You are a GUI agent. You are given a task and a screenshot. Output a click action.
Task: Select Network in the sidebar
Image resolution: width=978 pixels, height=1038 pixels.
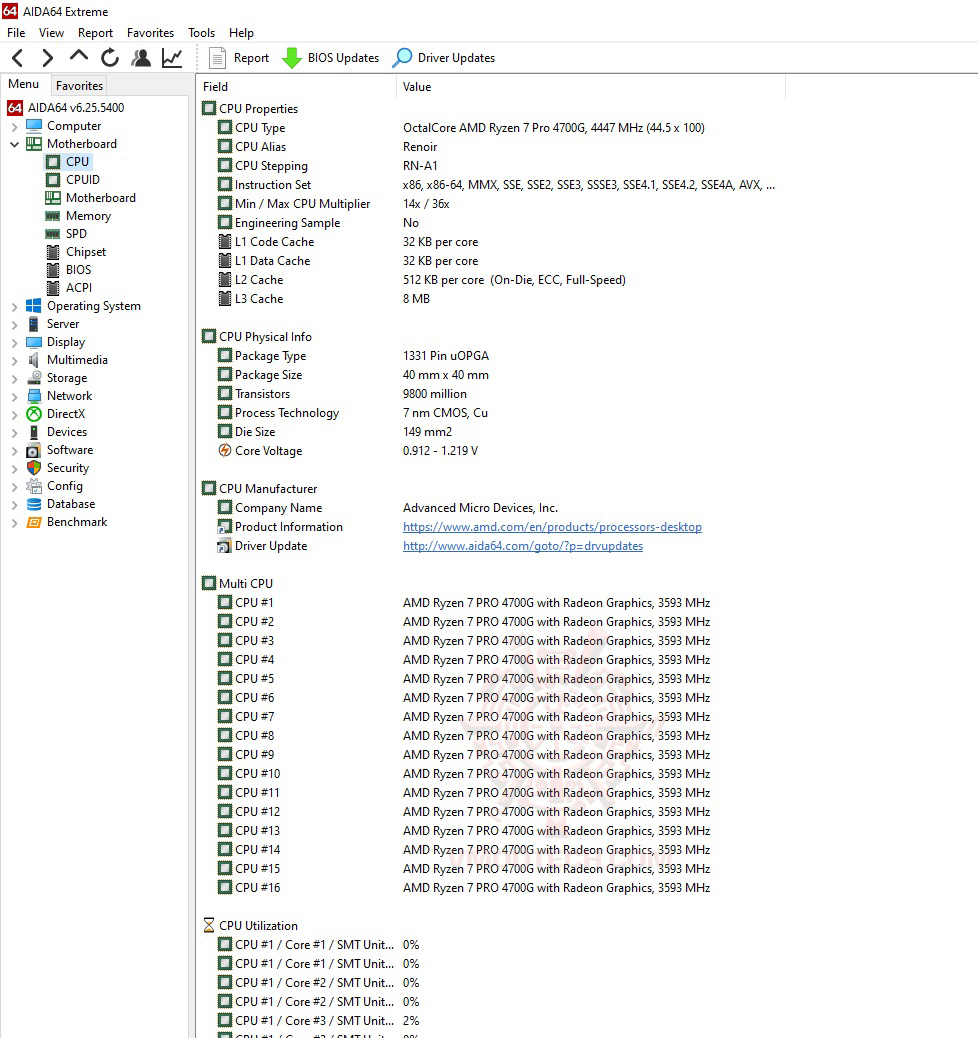(x=59, y=396)
